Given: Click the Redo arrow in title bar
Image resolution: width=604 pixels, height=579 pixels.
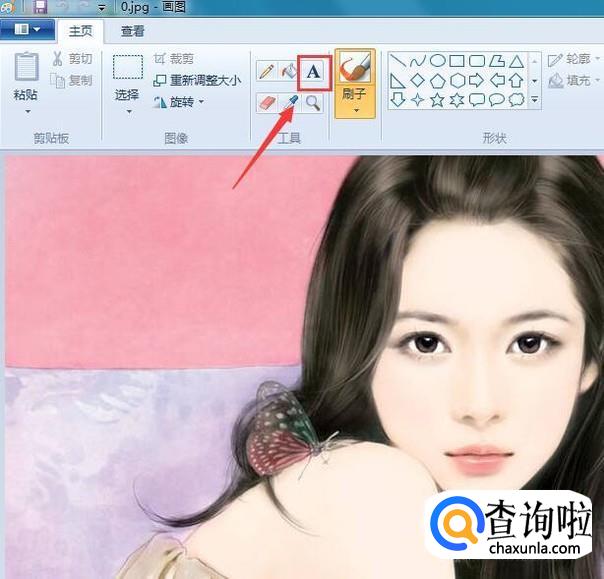Looking at the screenshot, I should pyautogui.click(x=83, y=7).
